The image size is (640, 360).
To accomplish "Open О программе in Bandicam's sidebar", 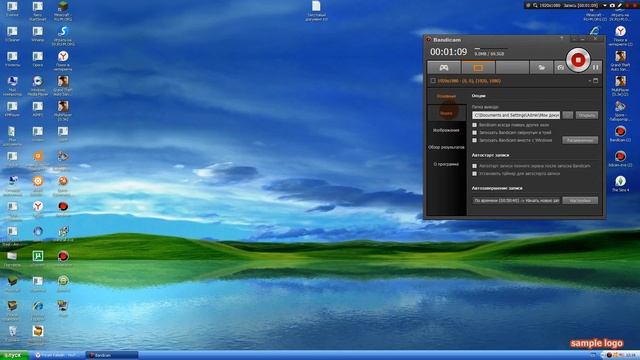I will click(x=446, y=164).
